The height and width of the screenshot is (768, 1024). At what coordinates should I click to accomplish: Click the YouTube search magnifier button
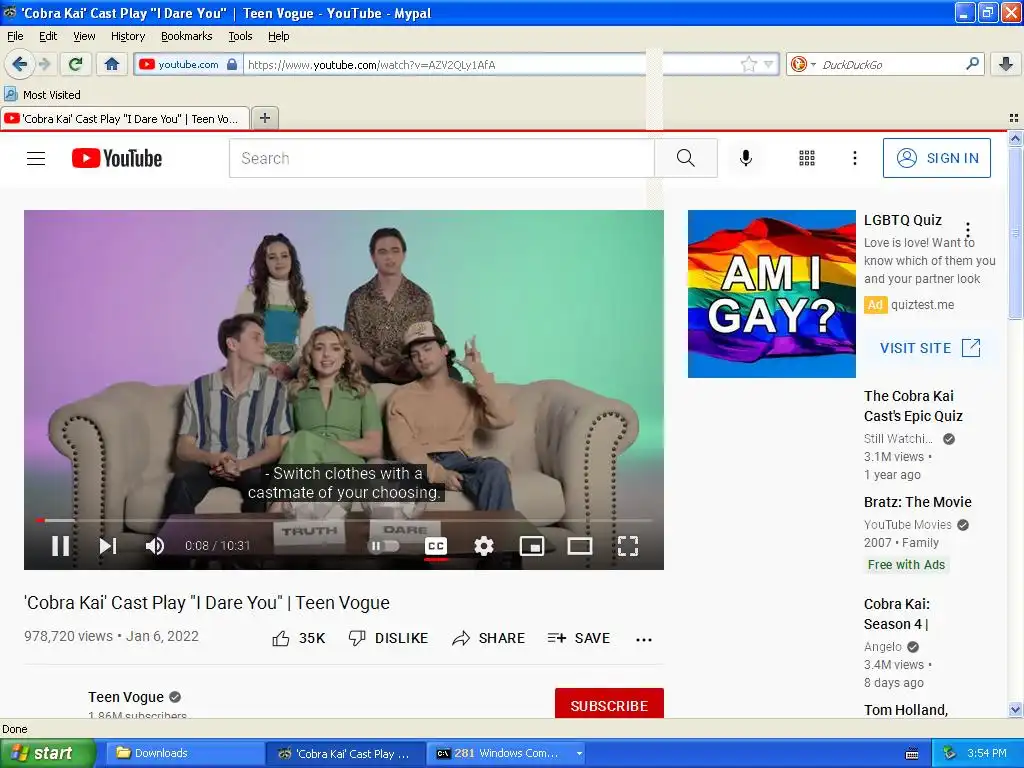pyautogui.click(x=686, y=158)
